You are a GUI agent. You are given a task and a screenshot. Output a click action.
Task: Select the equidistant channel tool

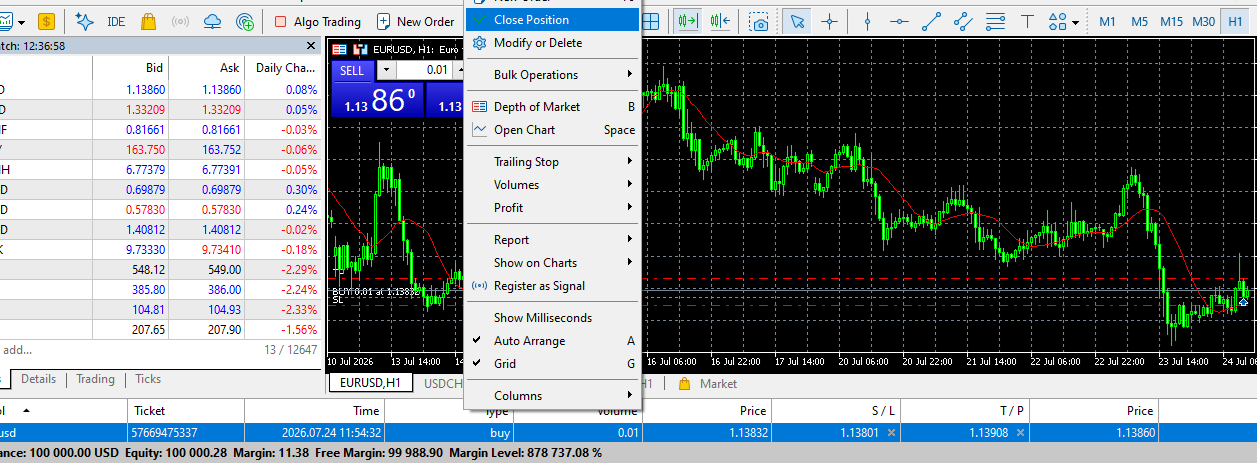click(963, 21)
